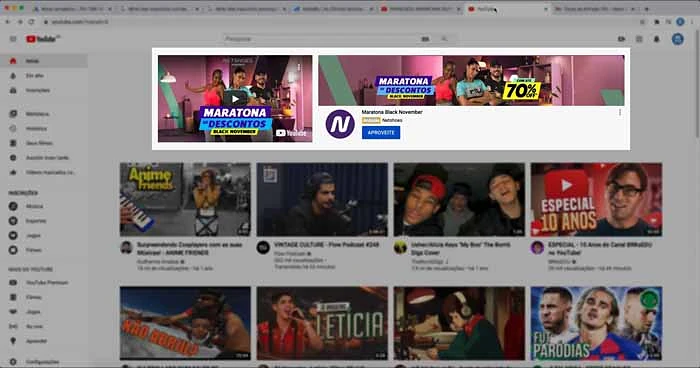Open Música channel subscription
The image size is (700, 368).
tap(44, 206)
